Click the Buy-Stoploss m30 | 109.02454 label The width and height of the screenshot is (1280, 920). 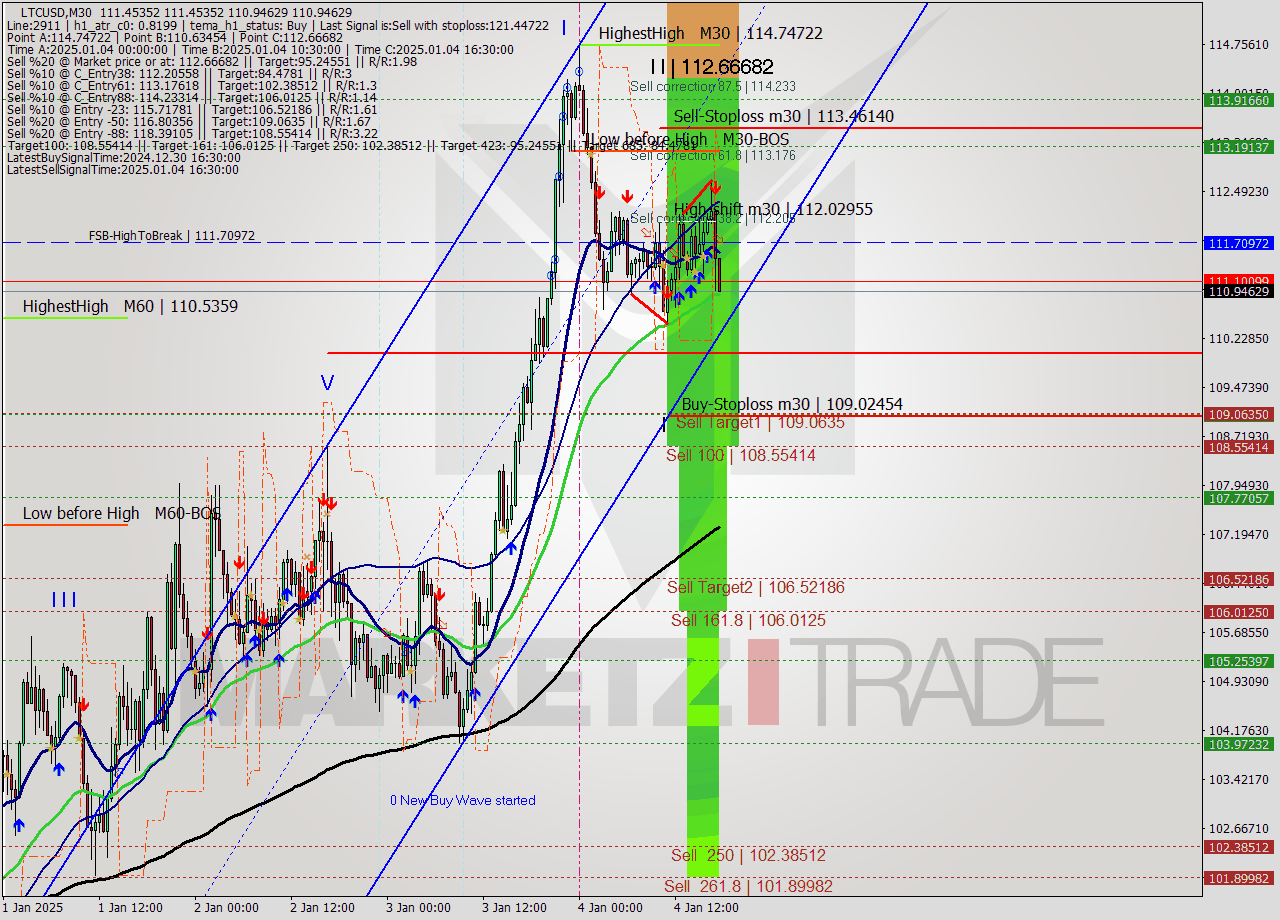(792, 404)
